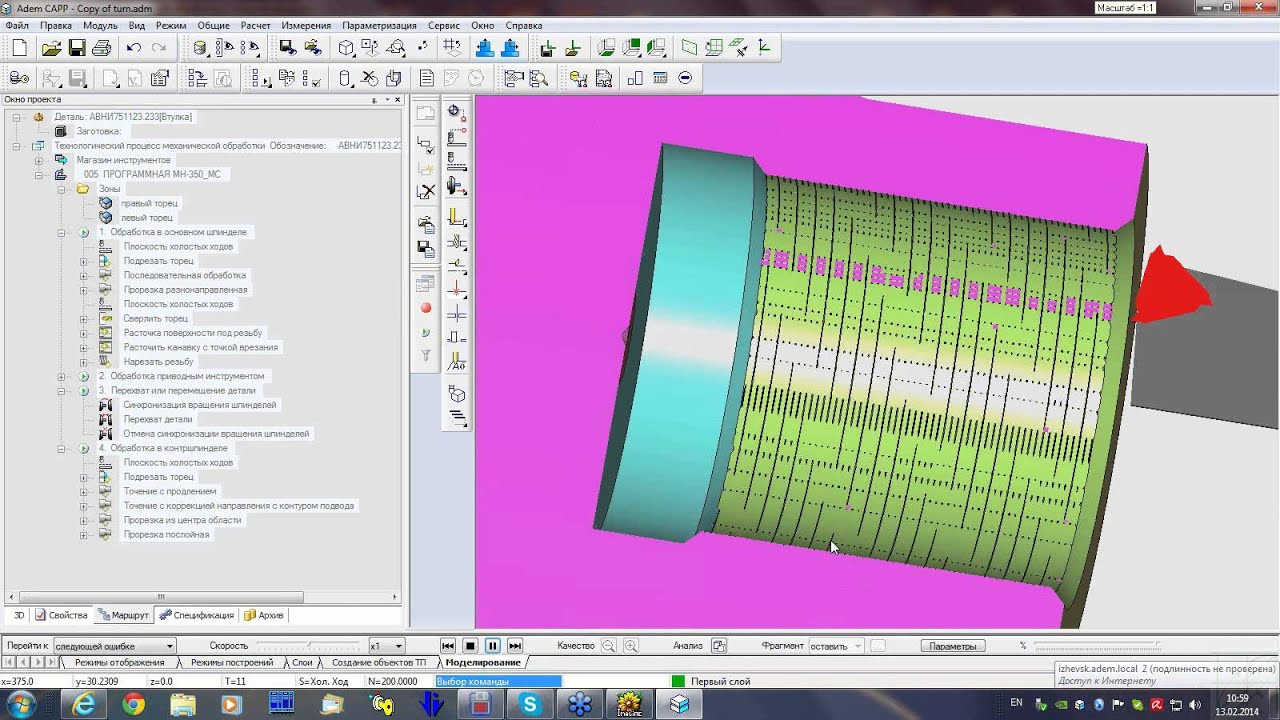Zoom in quality with plus magnifier
Screen dimensions: 1280x720
(x=631, y=646)
